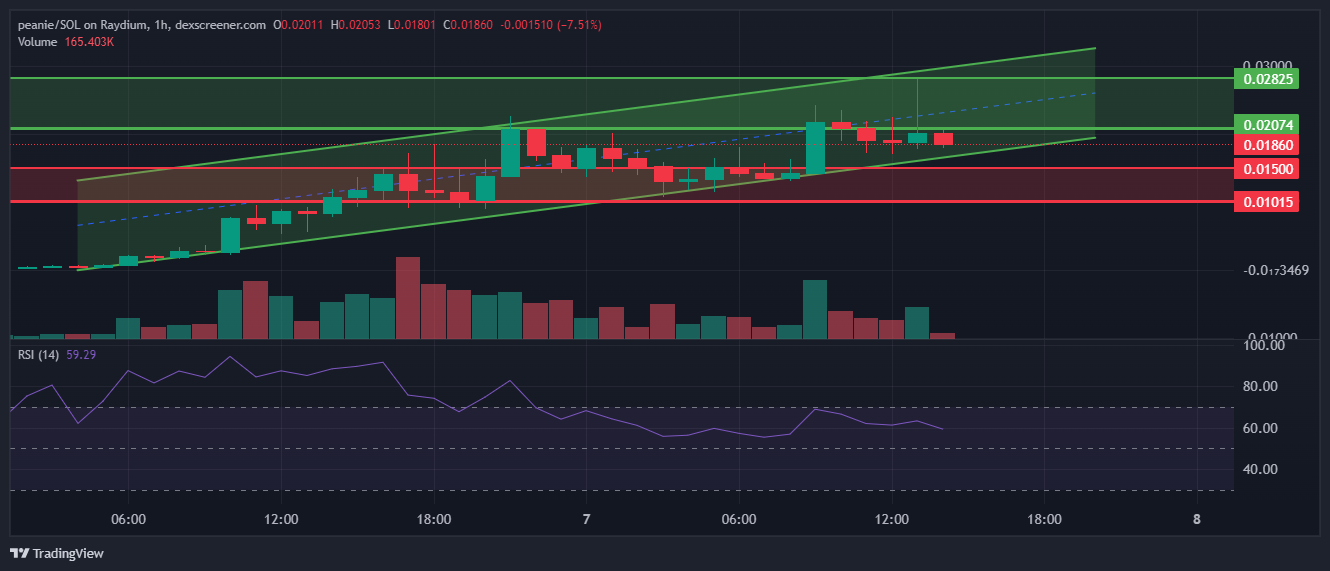Viewport: 1330px width, 571px height.
Task: Click the TradingView logo icon
Action: coord(19,553)
